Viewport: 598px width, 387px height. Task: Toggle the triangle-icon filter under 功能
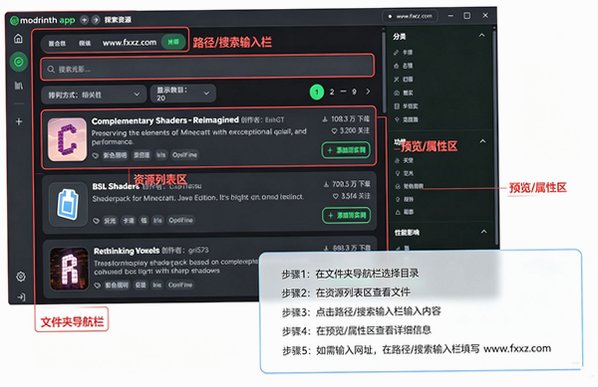coord(404,212)
